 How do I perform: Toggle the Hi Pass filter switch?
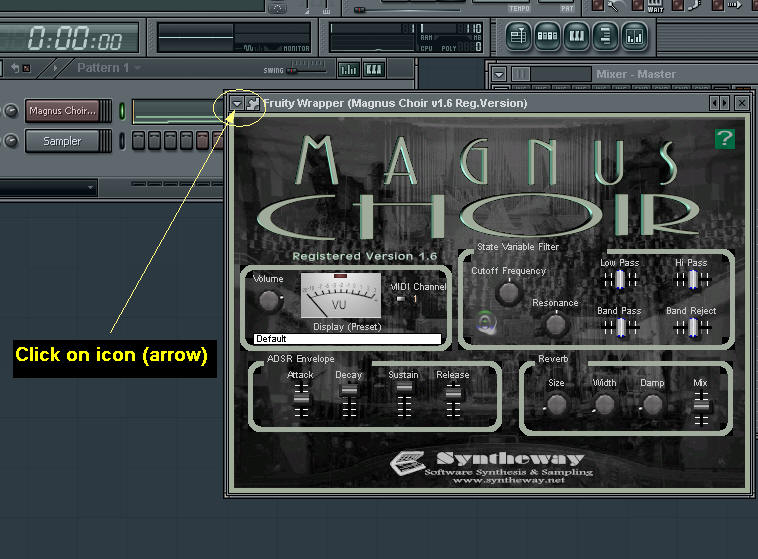click(693, 279)
